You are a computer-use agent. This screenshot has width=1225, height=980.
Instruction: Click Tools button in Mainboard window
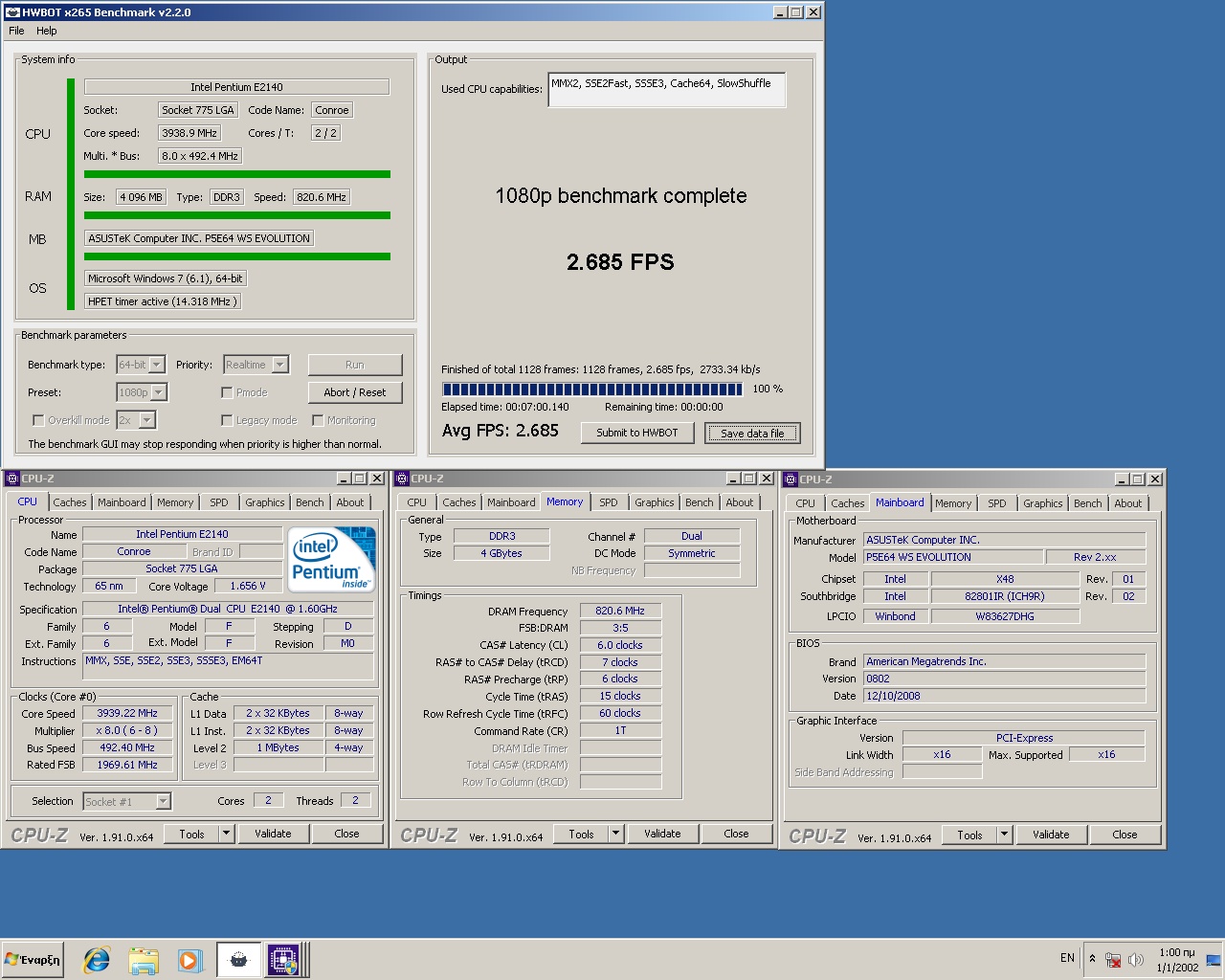(x=969, y=835)
